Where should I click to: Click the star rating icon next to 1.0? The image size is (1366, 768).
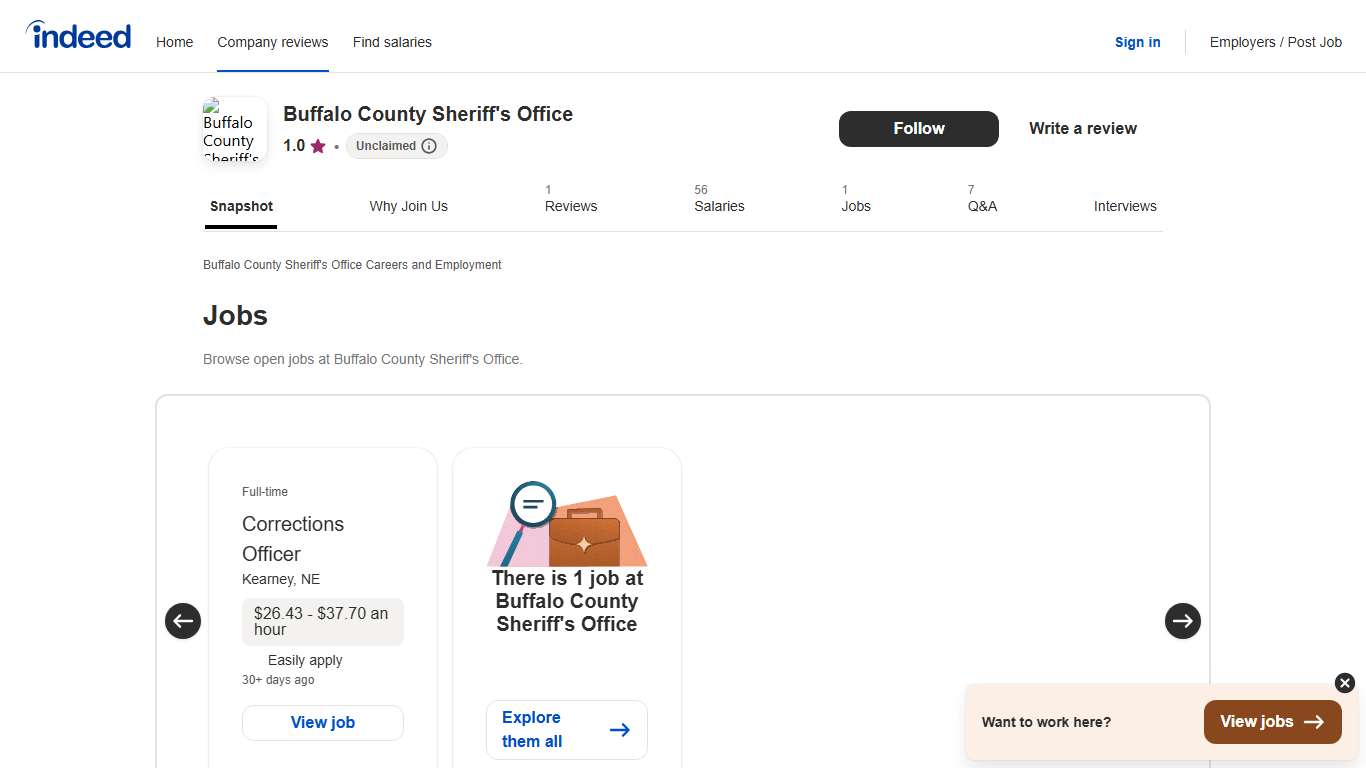tap(317, 146)
